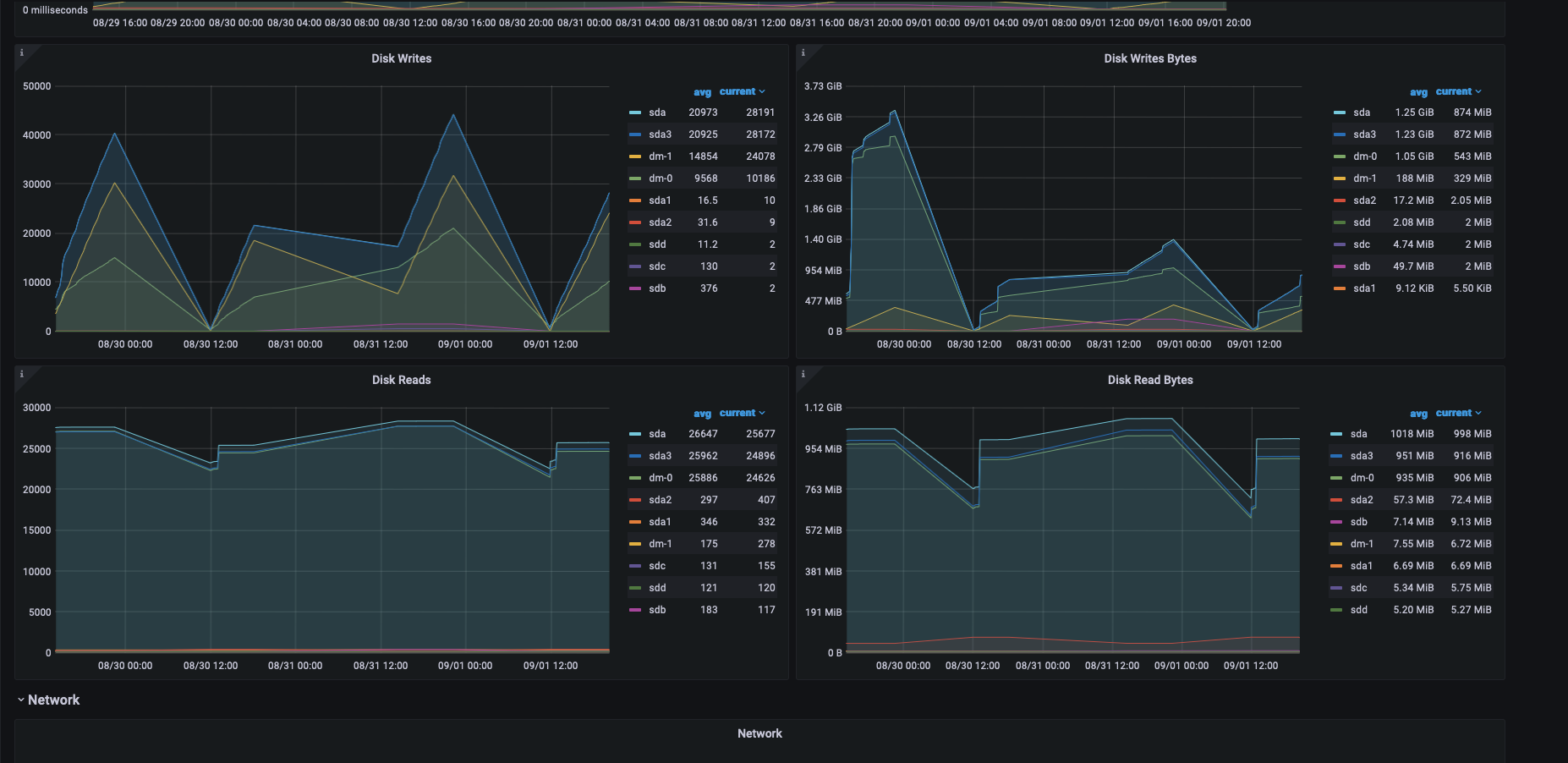Screen dimensions: 1568x763
Task: Sort Disk Writes Bytes legend by current
Action: coord(1458,91)
